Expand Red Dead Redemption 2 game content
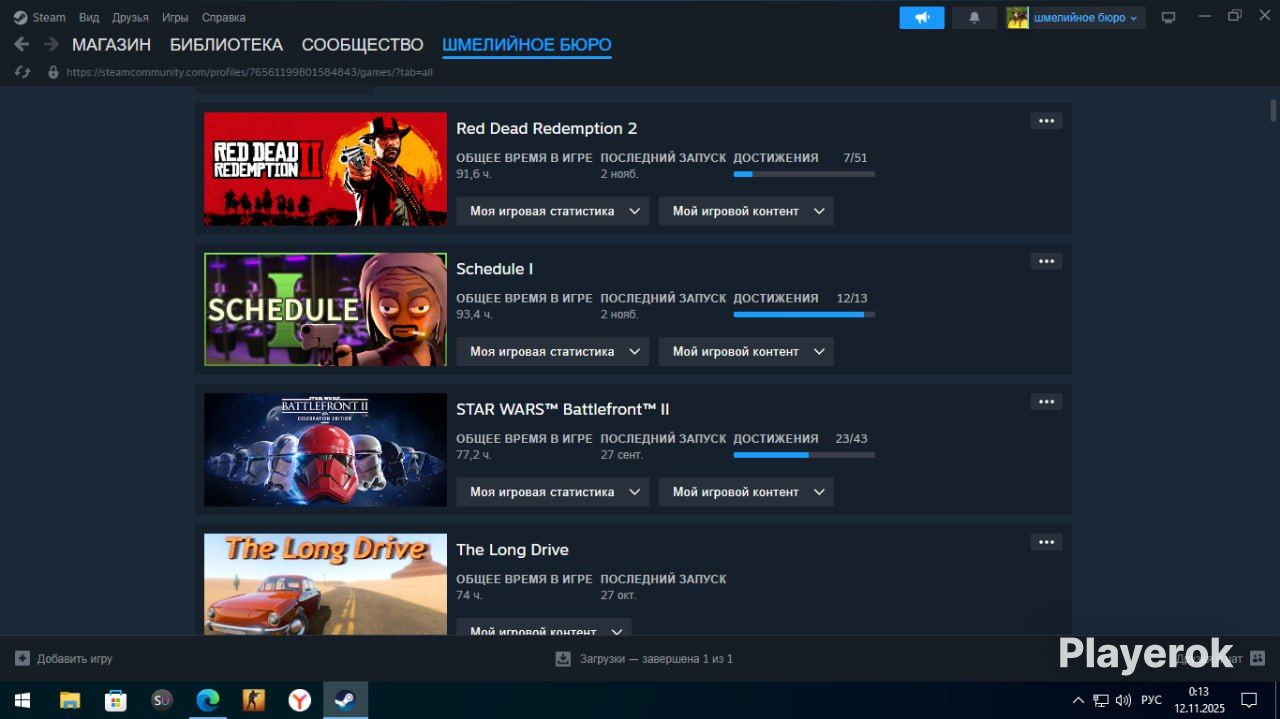 746,211
